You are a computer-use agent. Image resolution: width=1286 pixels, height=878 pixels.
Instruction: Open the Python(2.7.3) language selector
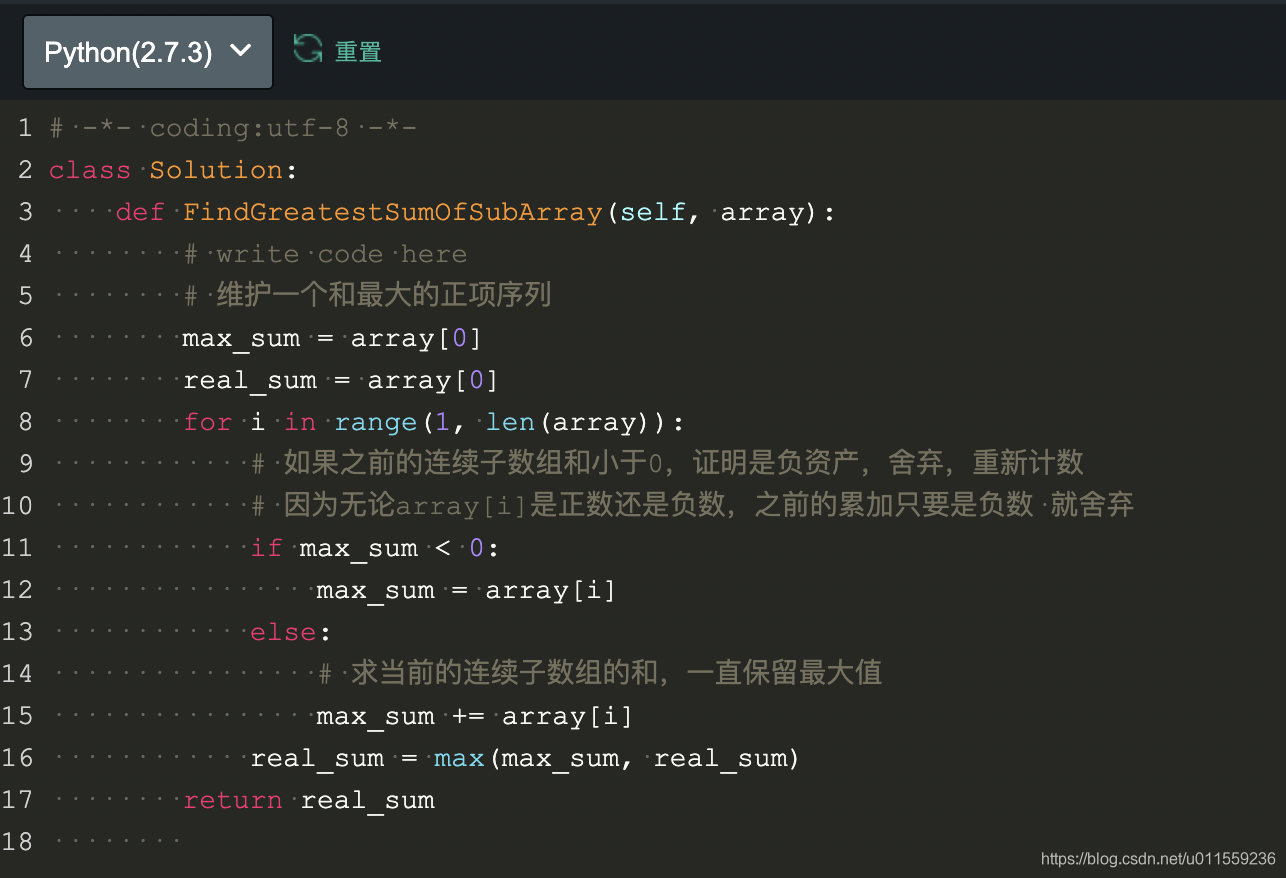[x=130, y=51]
